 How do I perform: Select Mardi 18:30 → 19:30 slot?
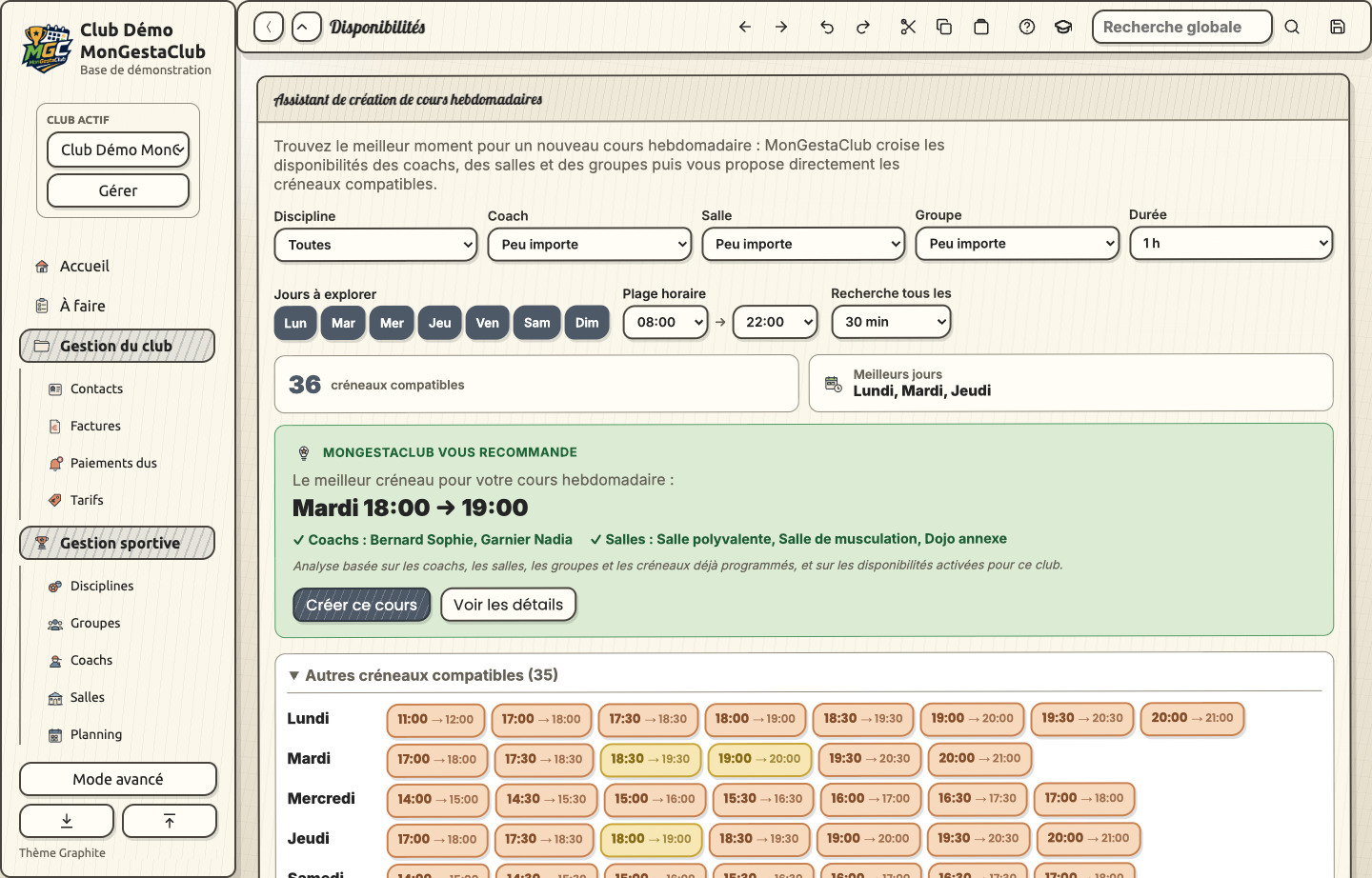[651, 759]
